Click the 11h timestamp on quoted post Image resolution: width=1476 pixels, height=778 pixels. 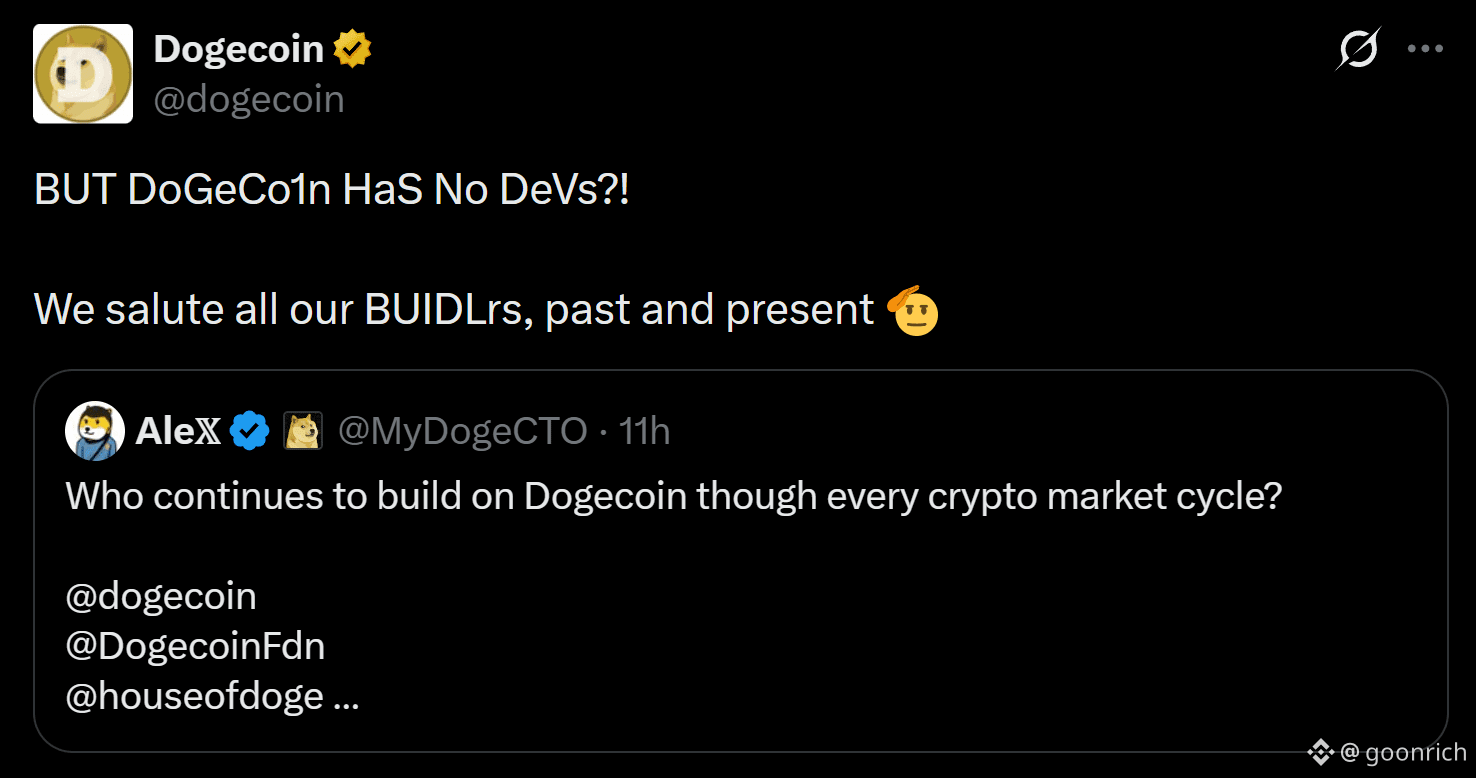[644, 431]
